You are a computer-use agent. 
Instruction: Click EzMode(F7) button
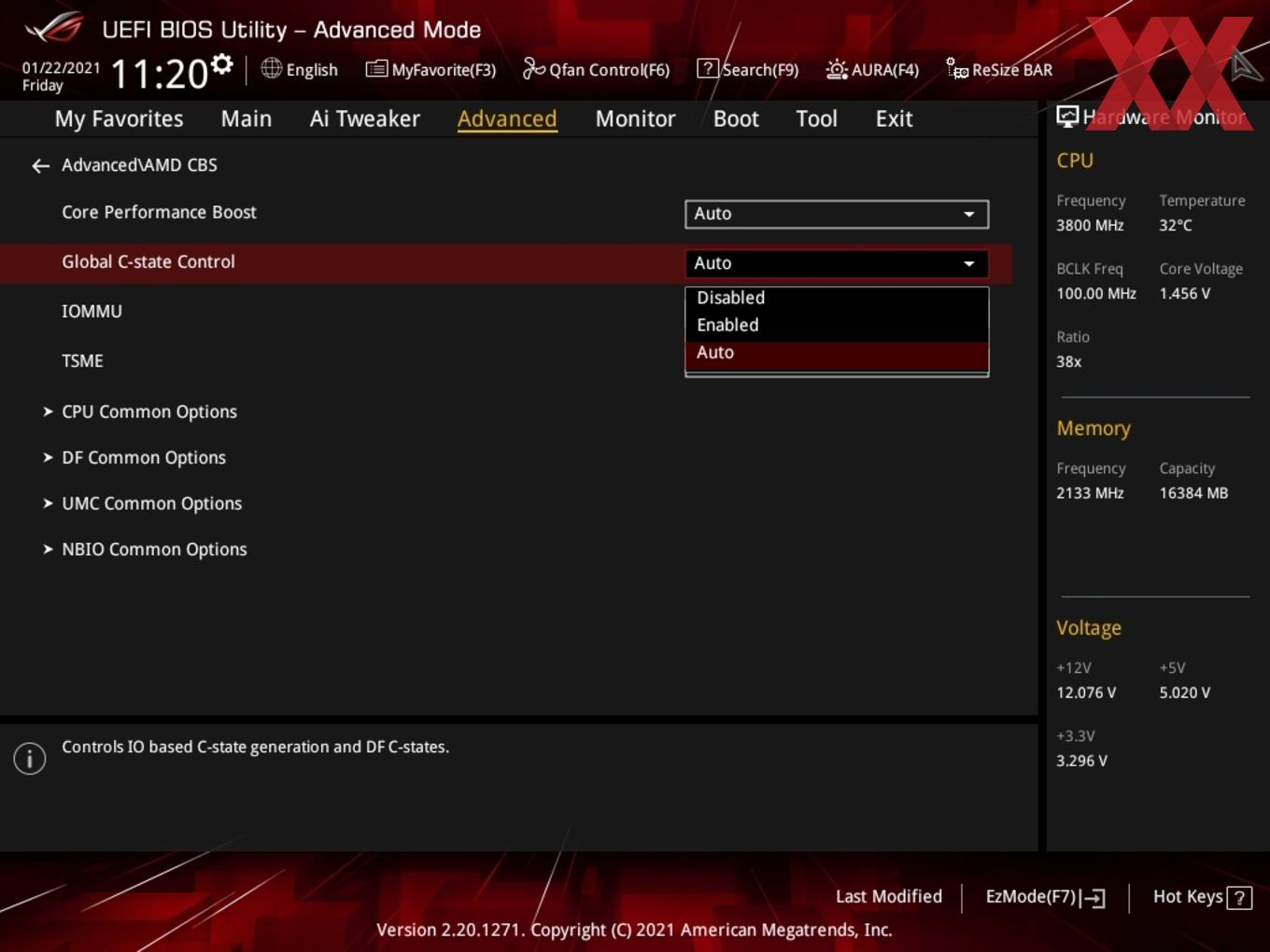1045,897
